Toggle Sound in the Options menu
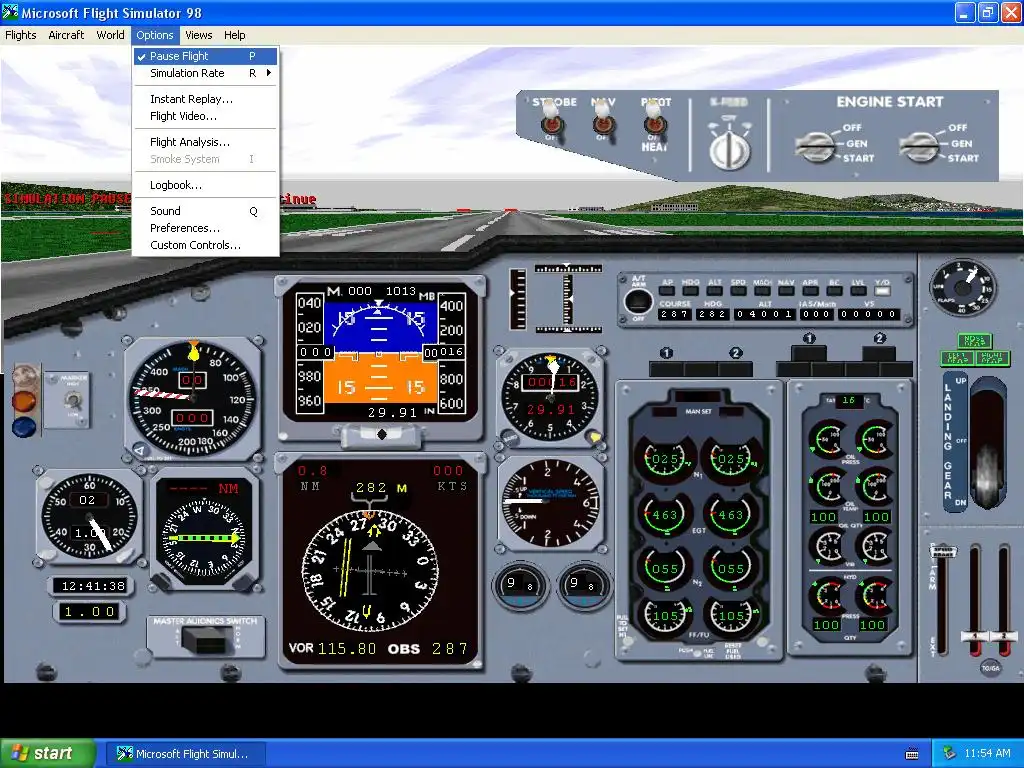Image resolution: width=1024 pixels, height=768 pixels. tap(206, 211)
